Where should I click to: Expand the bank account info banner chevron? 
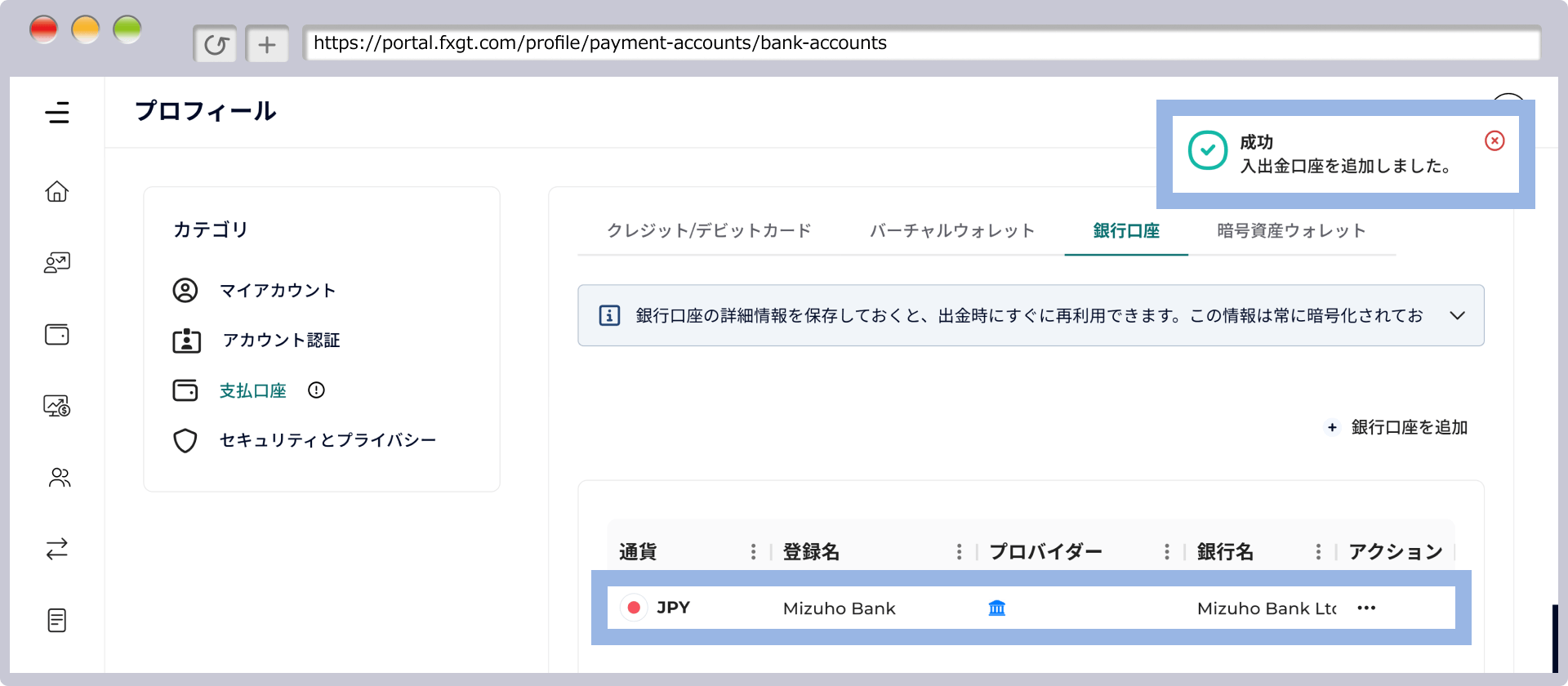coord(1457,316)
